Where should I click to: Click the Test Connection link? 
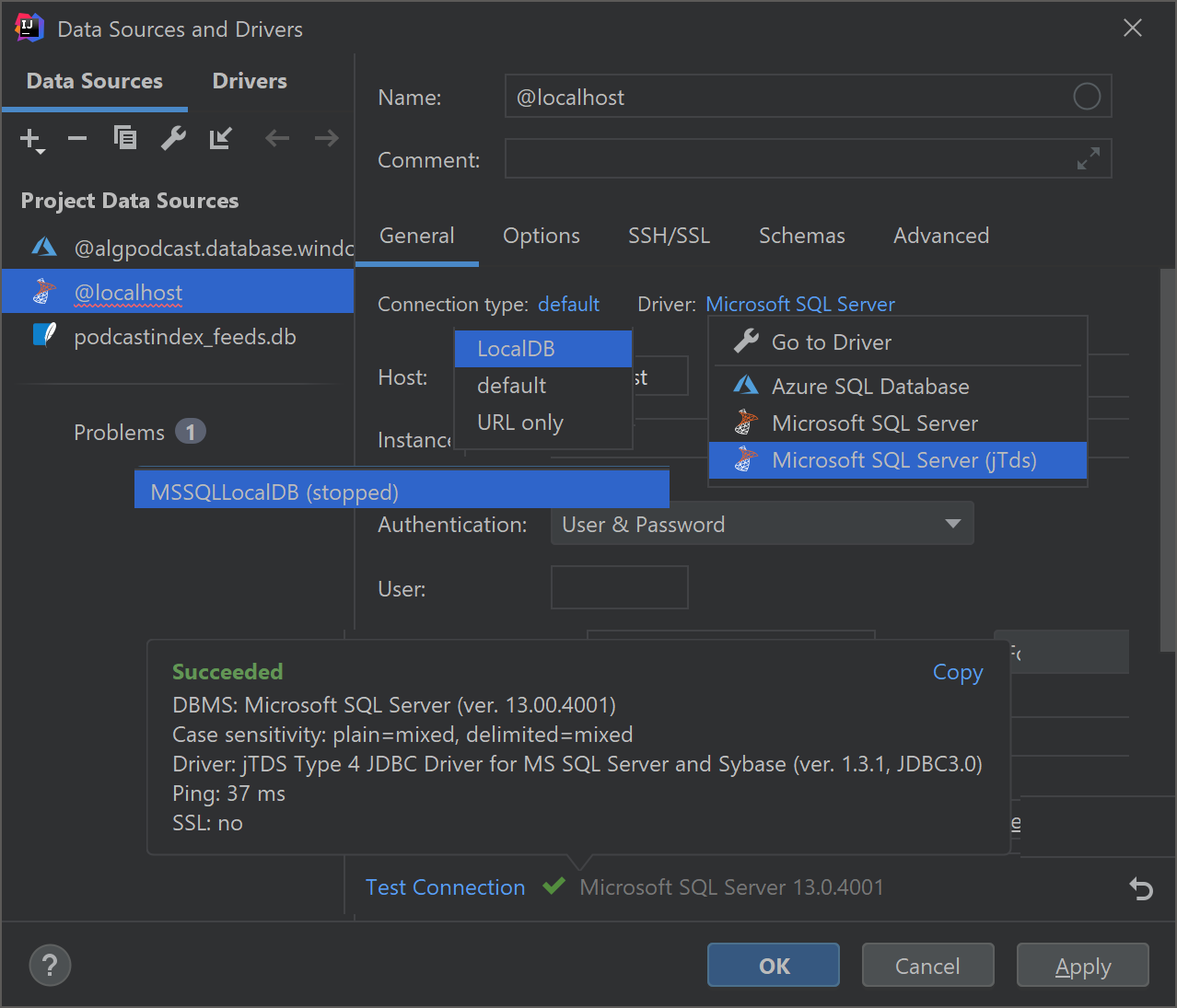[x=445, y=887]
